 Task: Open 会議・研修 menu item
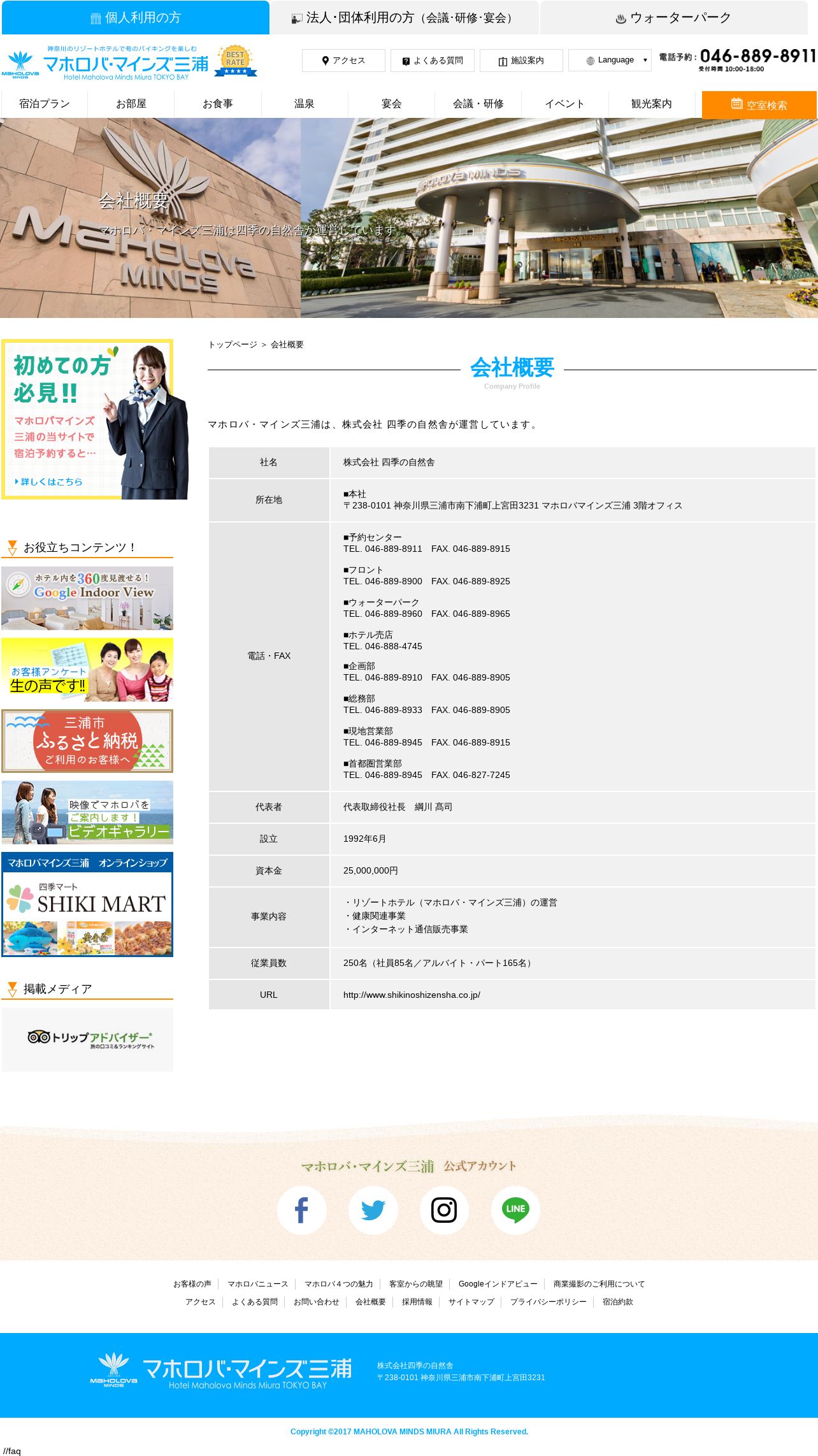coord(478,104)
